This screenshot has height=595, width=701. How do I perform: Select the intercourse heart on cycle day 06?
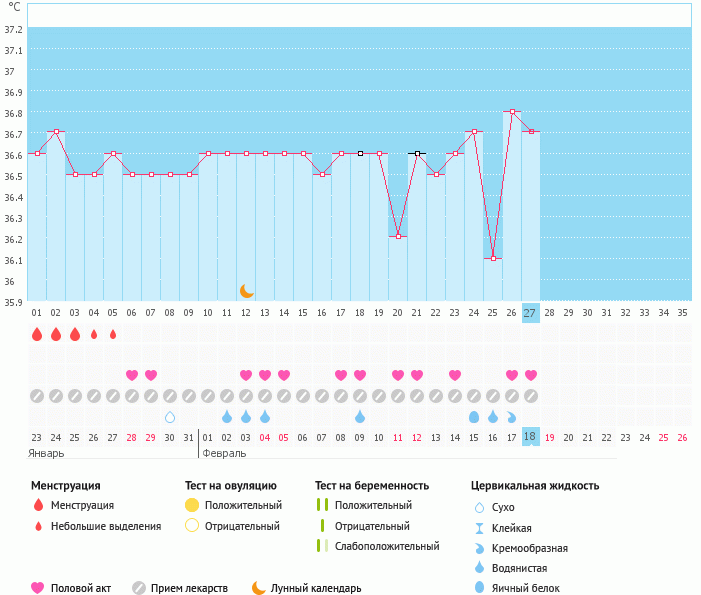[x=132, y=375]
